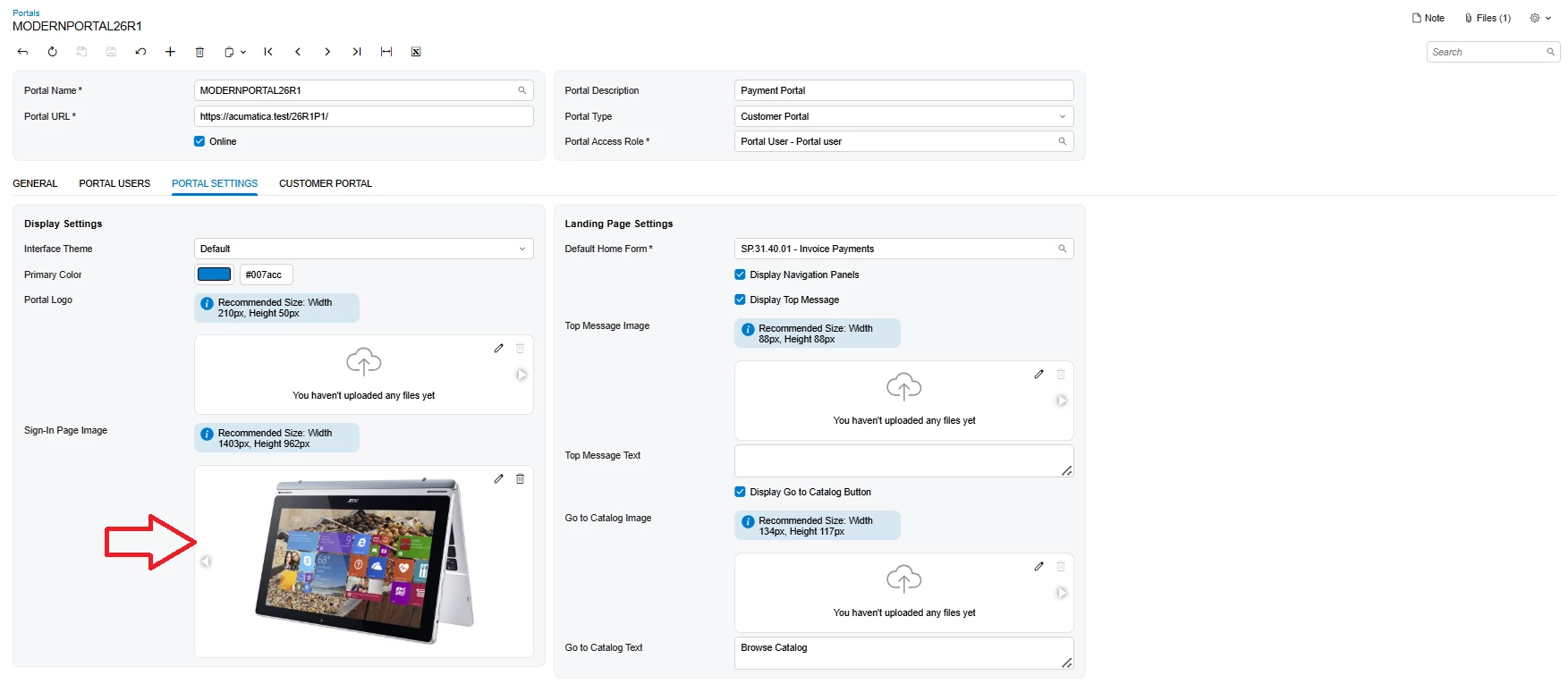Go to the first record
The width and height of the screenshot is (1568, 684).
268,52
